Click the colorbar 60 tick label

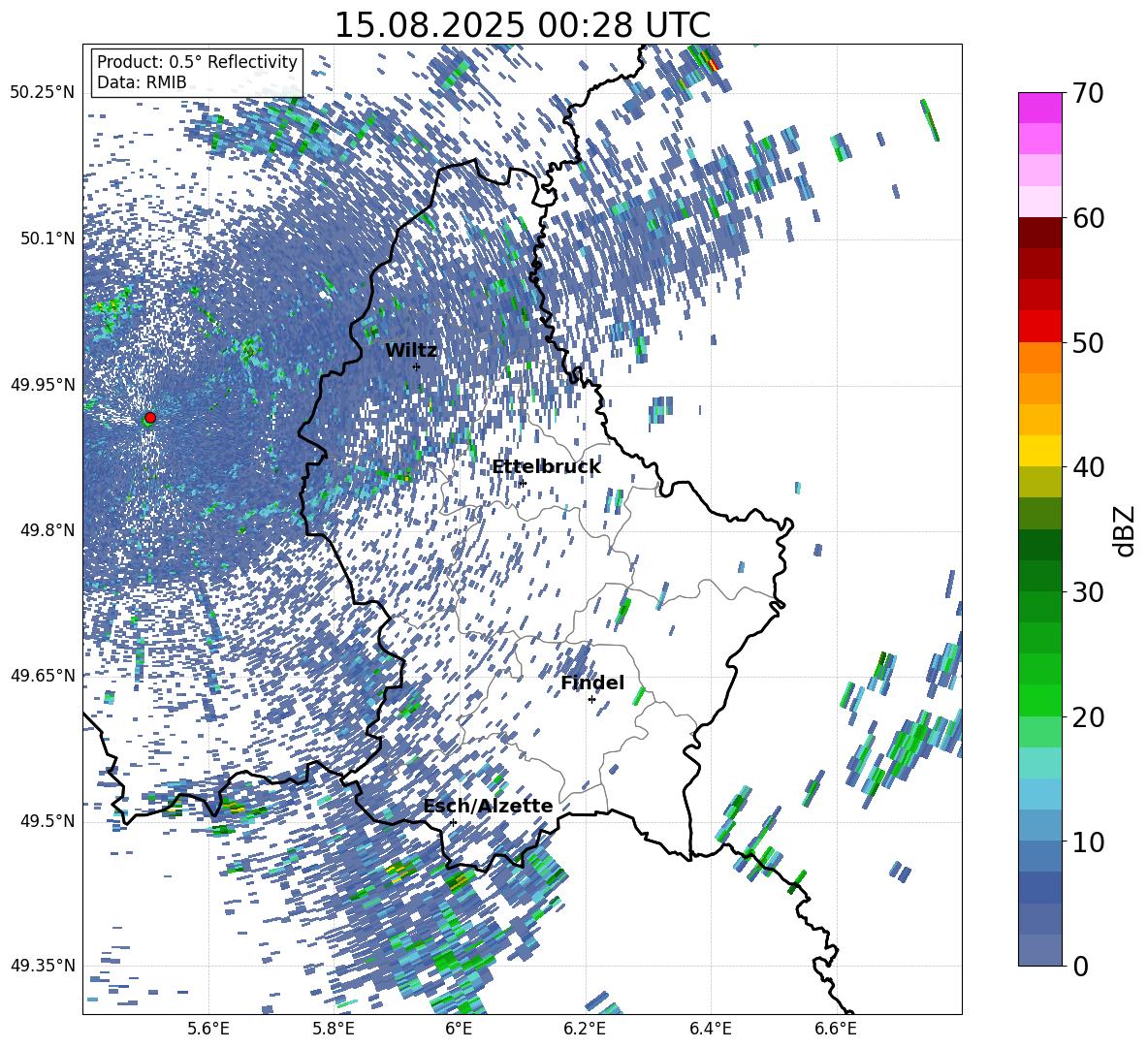(1088, 218)
